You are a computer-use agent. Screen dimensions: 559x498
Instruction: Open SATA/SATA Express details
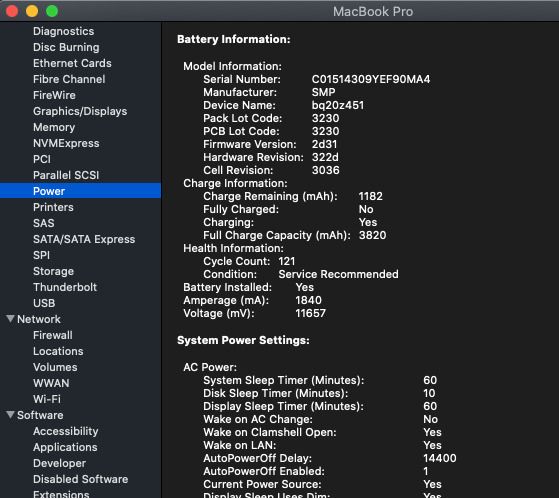coord(84,239)
